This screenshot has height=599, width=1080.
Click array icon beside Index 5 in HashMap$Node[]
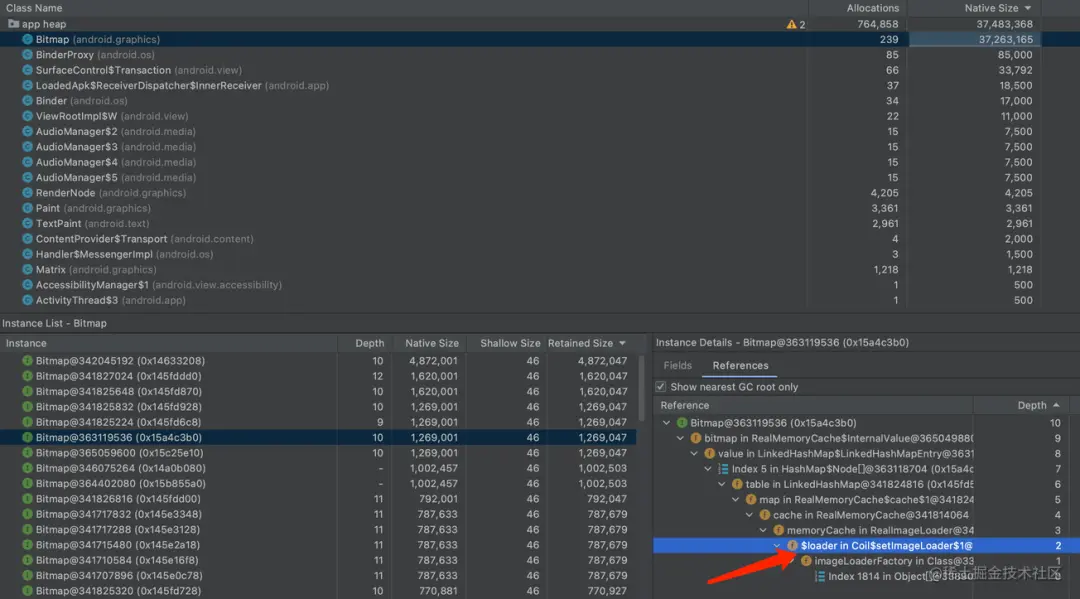[723, 469]
